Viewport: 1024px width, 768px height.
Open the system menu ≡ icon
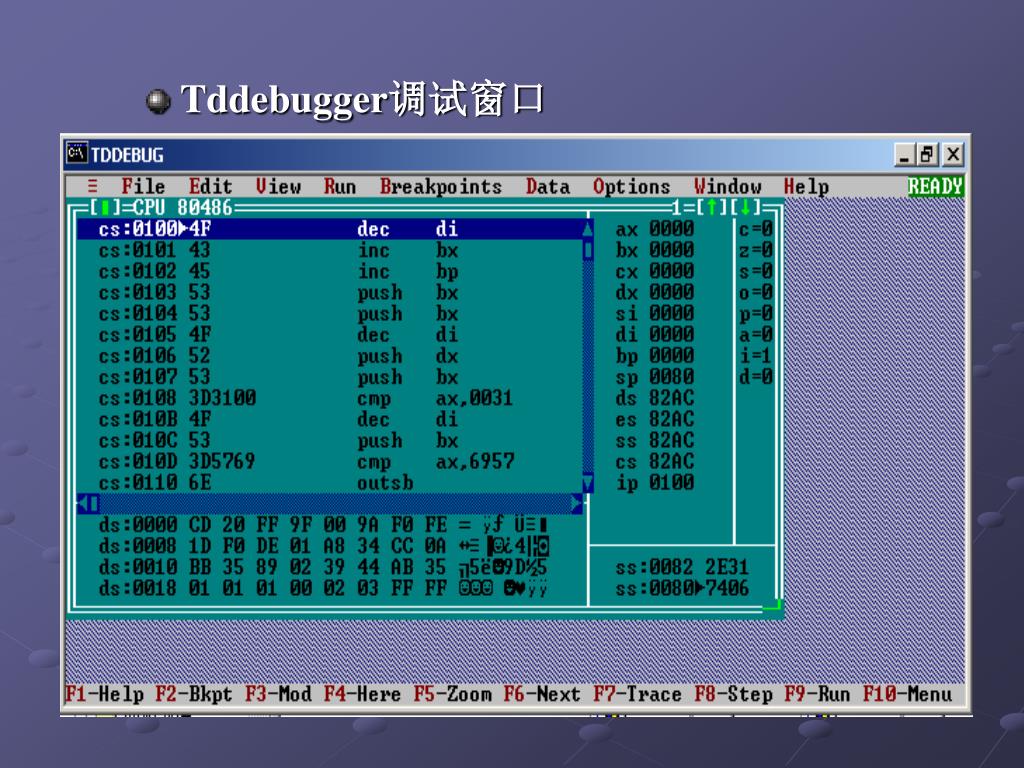[93, 186]
